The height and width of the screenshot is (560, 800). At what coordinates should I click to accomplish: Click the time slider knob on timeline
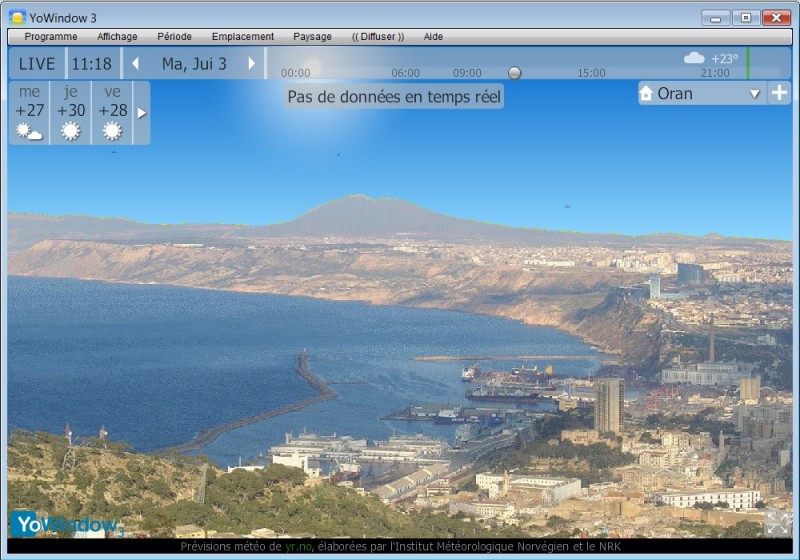[x=515, y=73]
